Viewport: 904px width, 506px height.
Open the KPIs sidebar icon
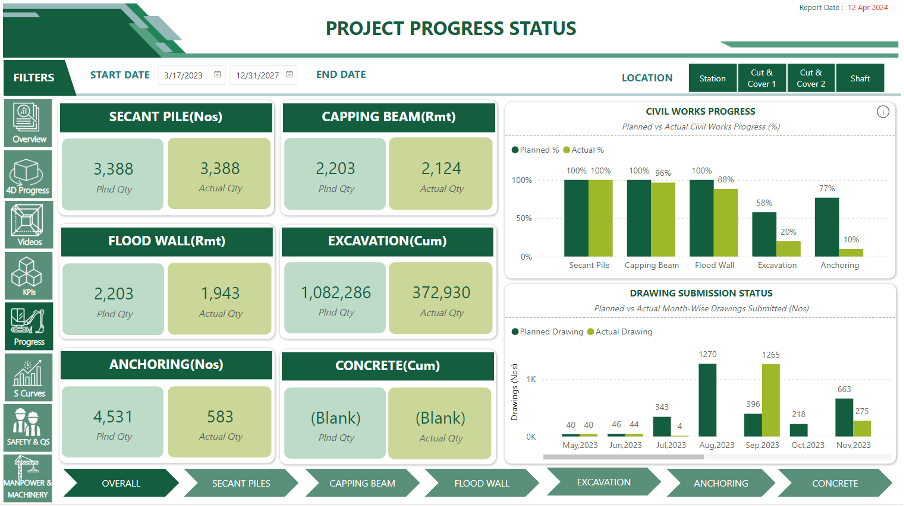click(x=29, y=276)
